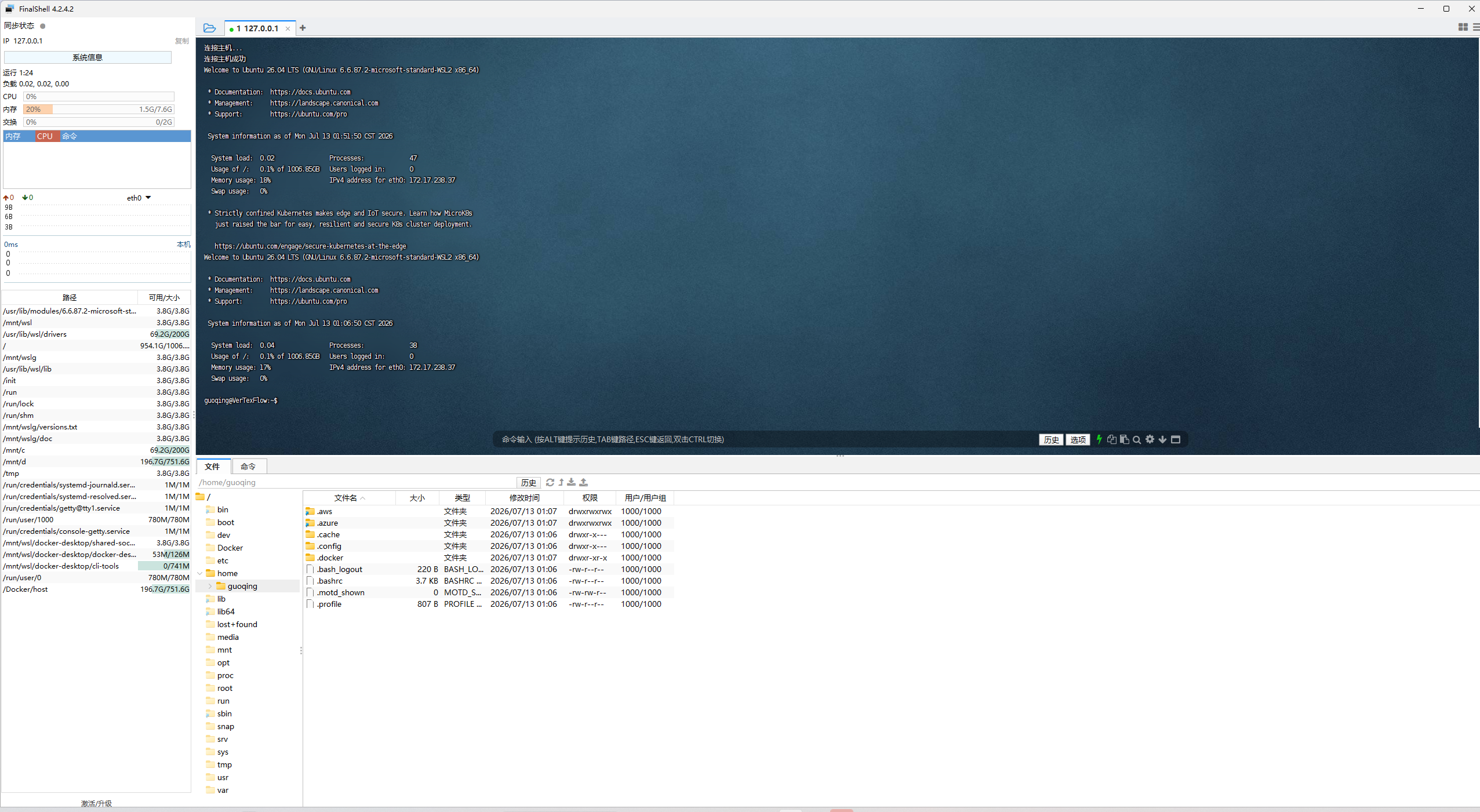Add a new connection tab with plus icon
Viewport: 1480px width, 812px height.
click(x=303, y=28)
